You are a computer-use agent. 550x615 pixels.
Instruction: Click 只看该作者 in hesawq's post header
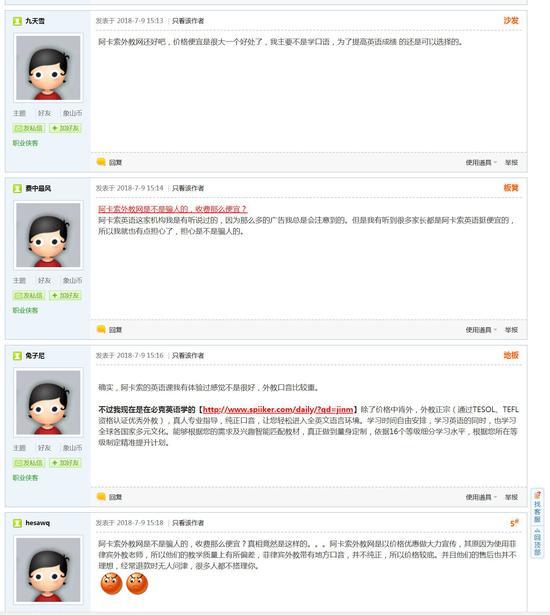click(188, 523)
